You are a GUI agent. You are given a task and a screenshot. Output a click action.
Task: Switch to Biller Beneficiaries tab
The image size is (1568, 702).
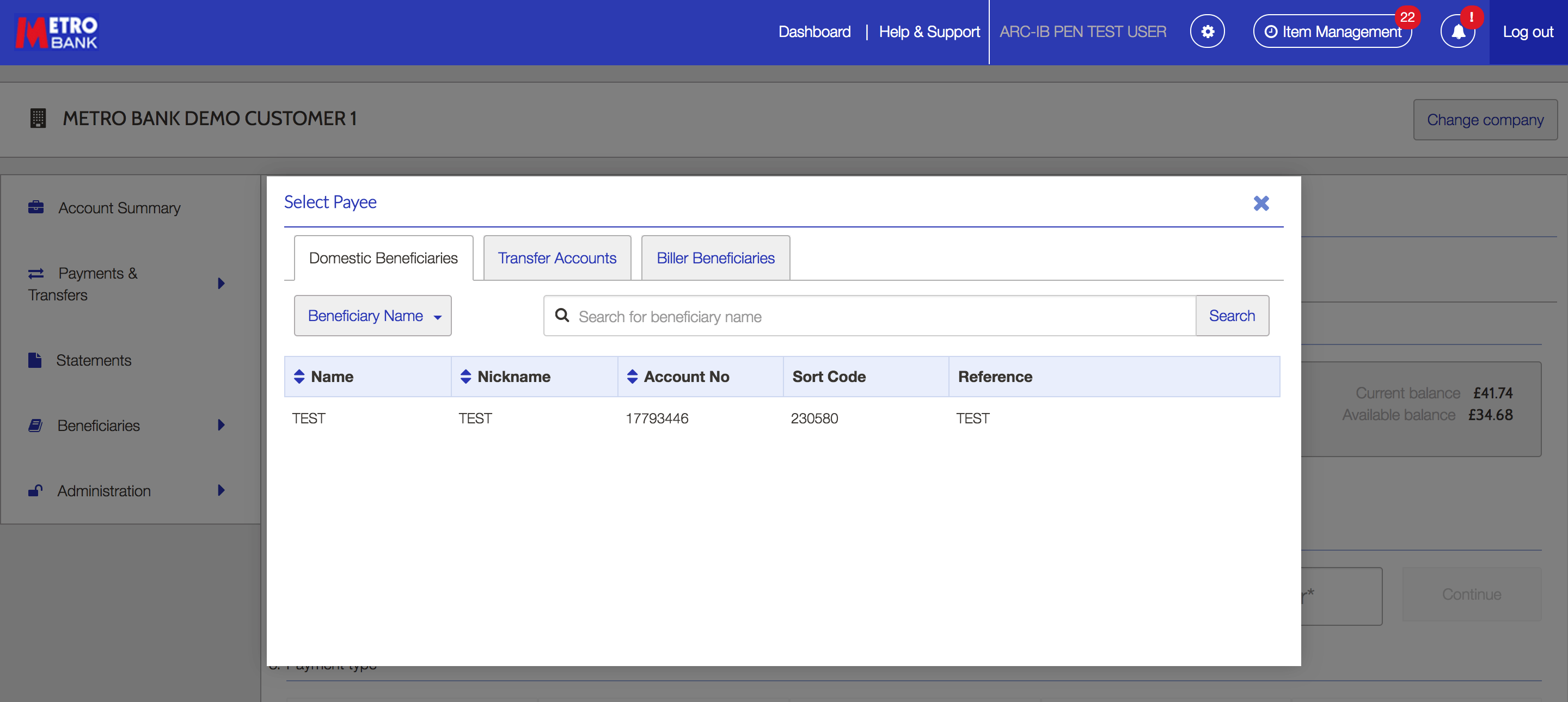tap(715, 258)
